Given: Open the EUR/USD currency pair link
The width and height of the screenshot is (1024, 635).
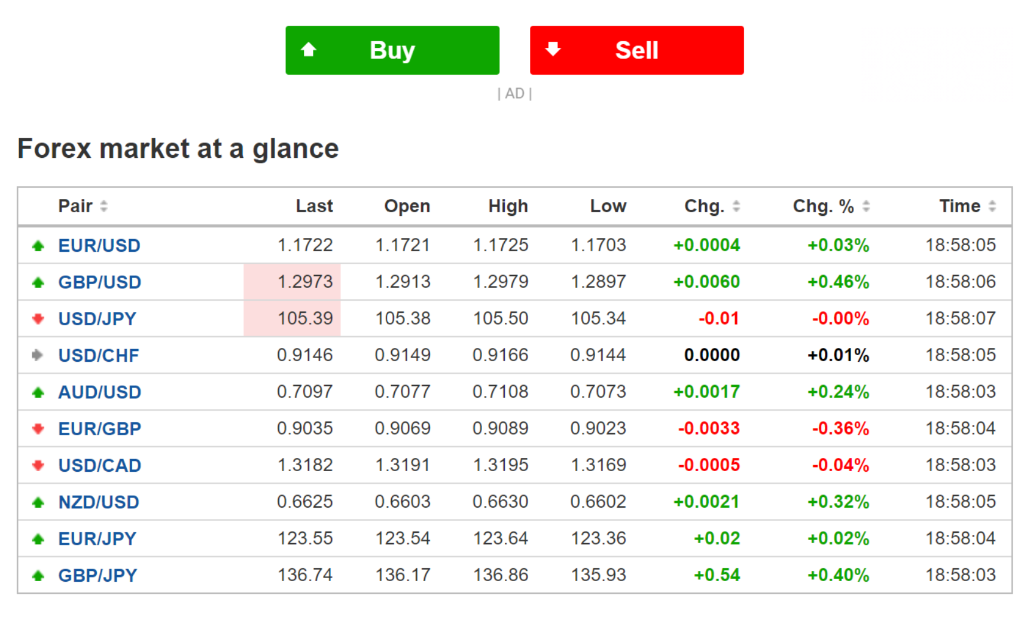Looking at the screenshot, I should pyautogui.click(x=99, y=245).
